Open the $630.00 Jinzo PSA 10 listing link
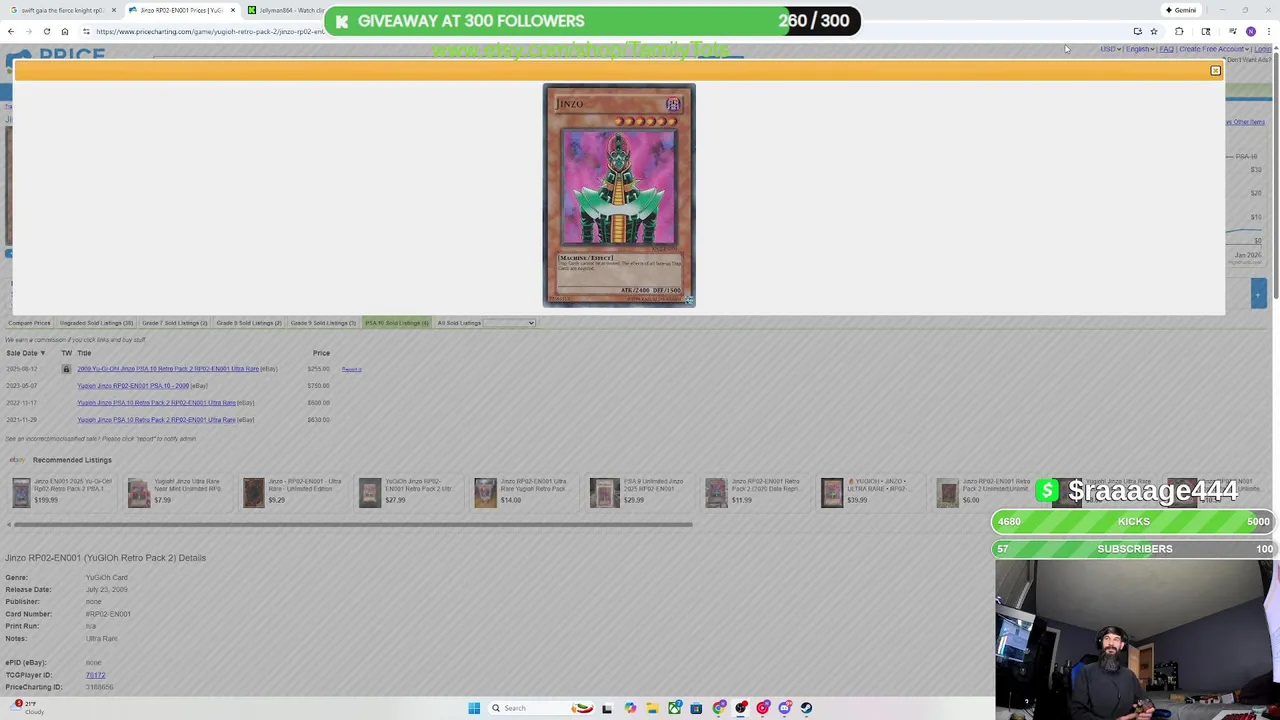 click(x=156, y=420)
